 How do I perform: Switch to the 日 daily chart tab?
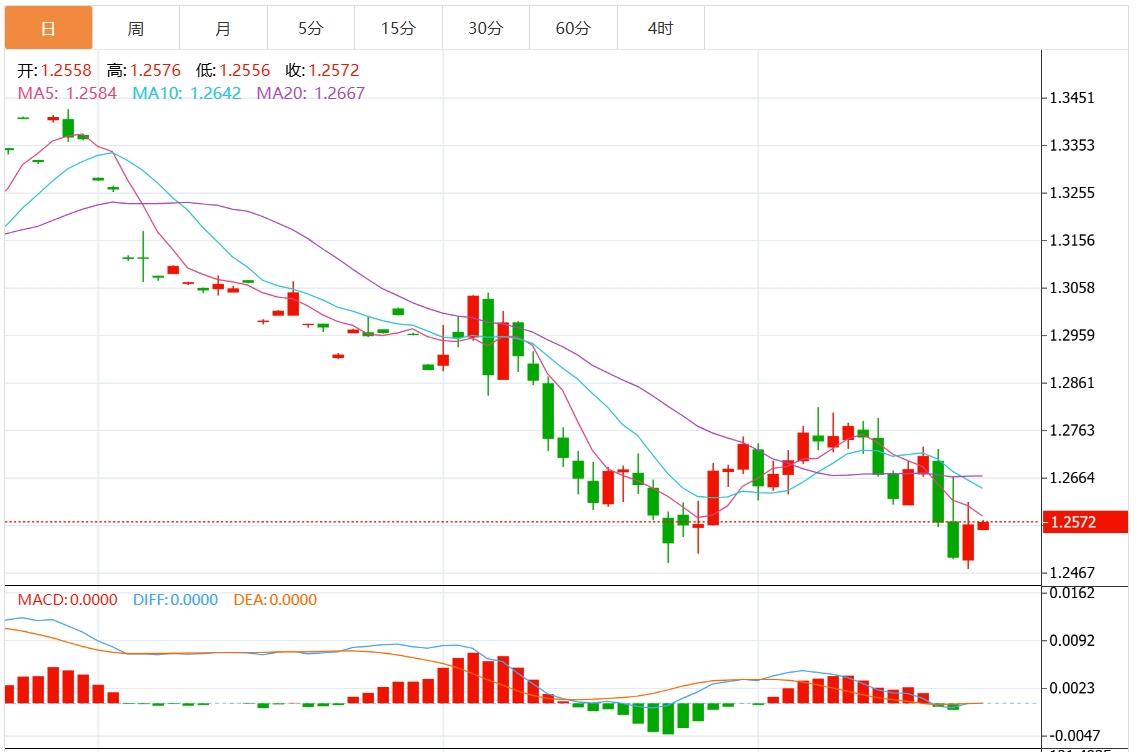pos(48,28)
